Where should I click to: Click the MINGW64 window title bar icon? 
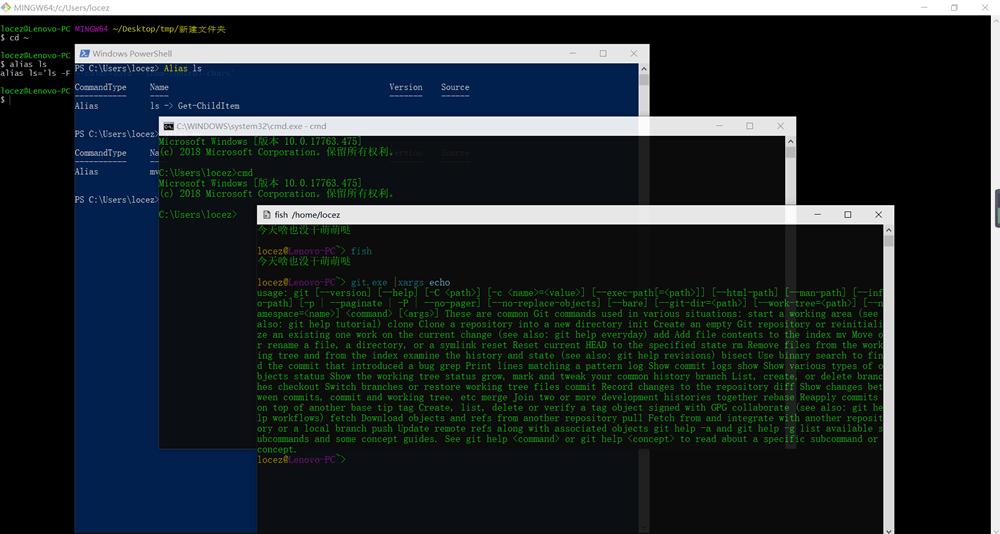pos(7,7)
